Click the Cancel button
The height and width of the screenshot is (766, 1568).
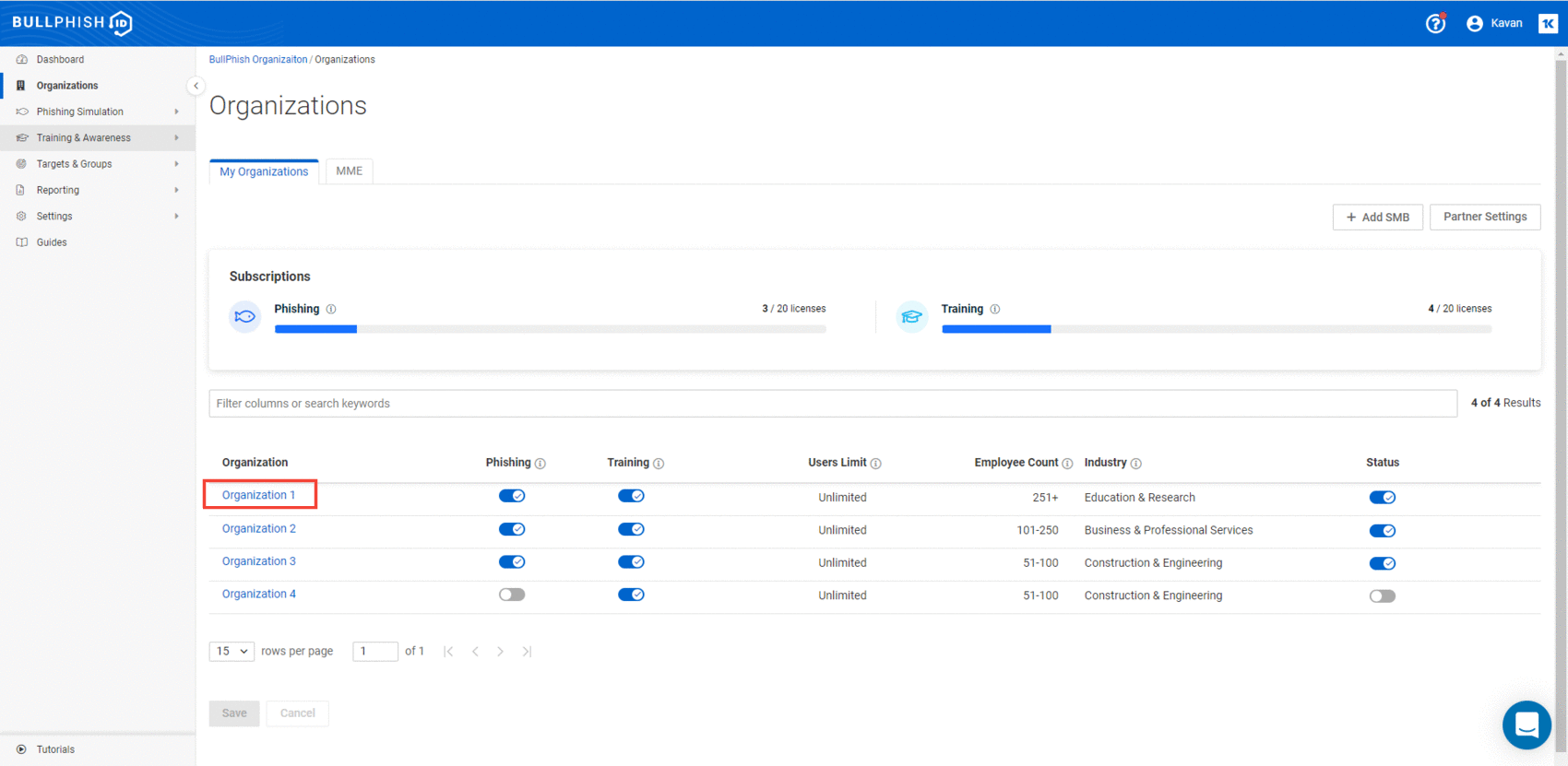coord(297,713)
